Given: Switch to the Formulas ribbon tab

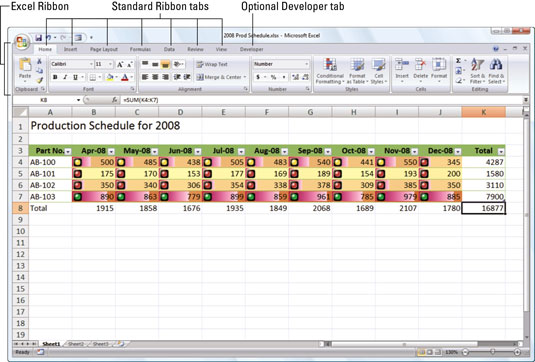Looking at the screenshot, I should point(140,49).
